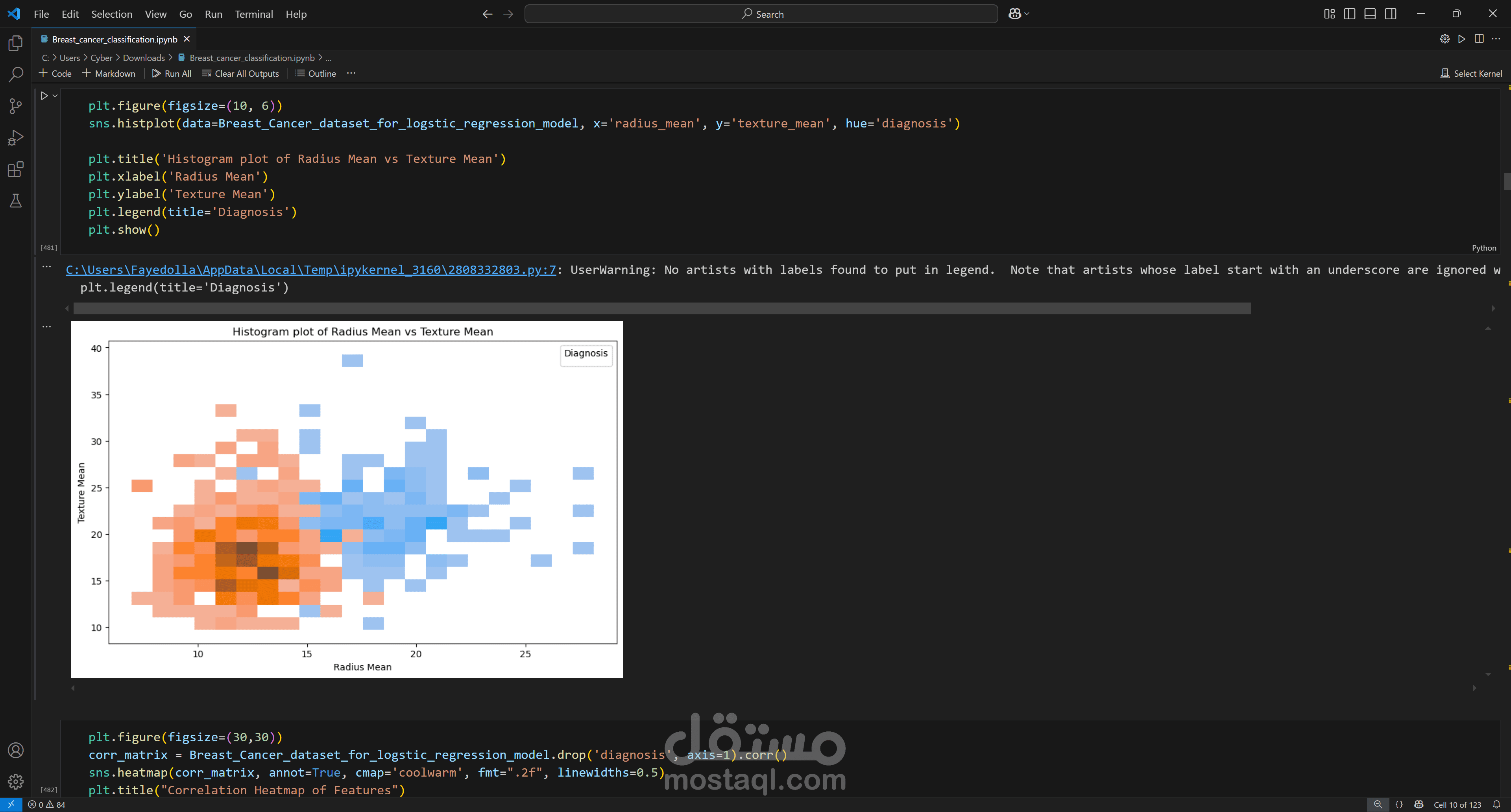Open the ipykernel warning file path link

point(310,270)
